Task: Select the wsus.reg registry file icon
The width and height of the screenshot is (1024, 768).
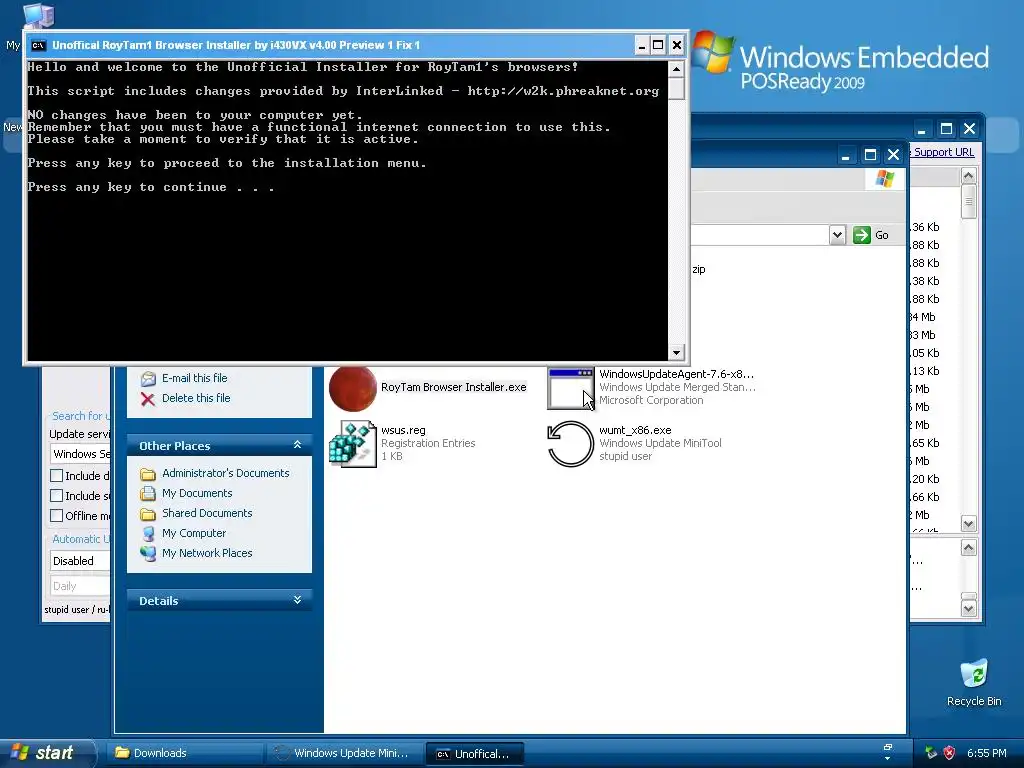Action: click(x=353, y=444)
